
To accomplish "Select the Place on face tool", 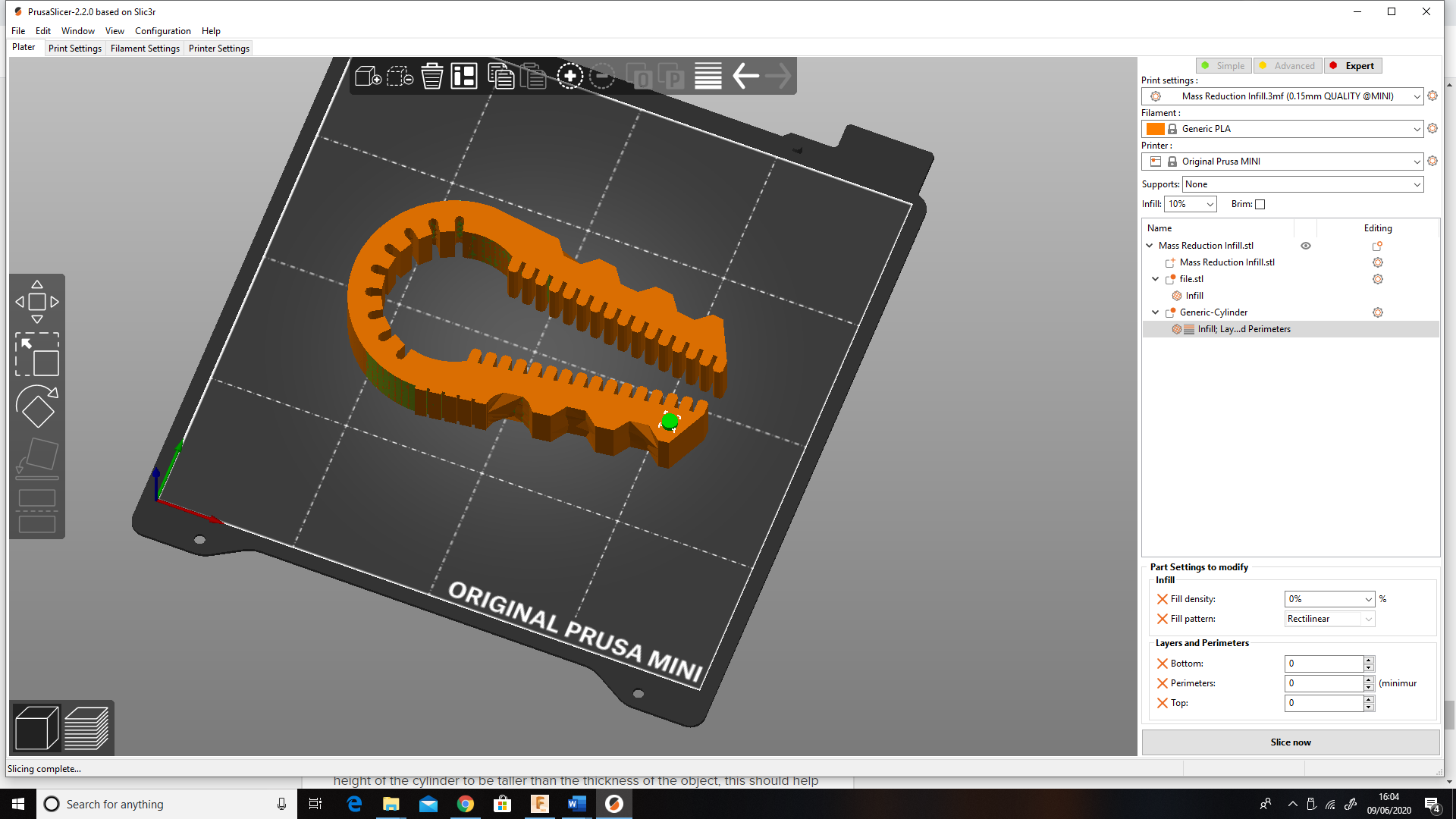I will (37, 459).
